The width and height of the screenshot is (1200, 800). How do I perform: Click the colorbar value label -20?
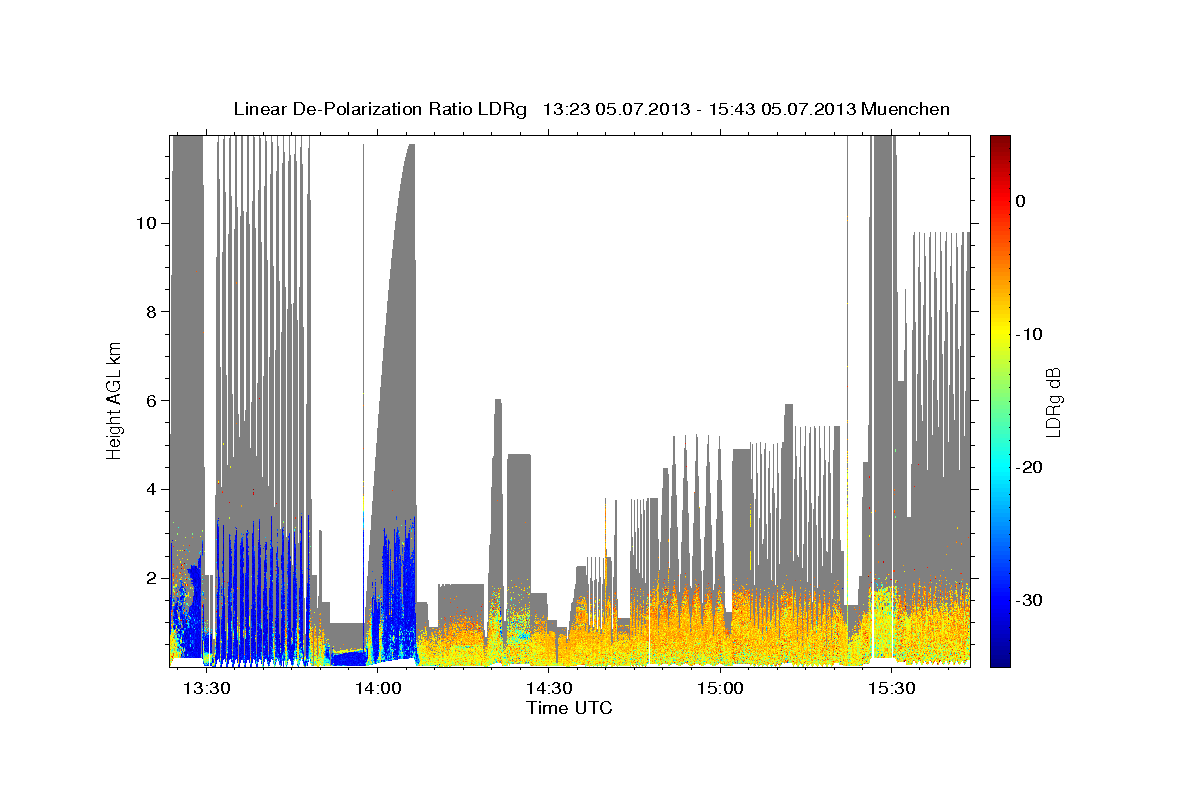click(1030, 467)
